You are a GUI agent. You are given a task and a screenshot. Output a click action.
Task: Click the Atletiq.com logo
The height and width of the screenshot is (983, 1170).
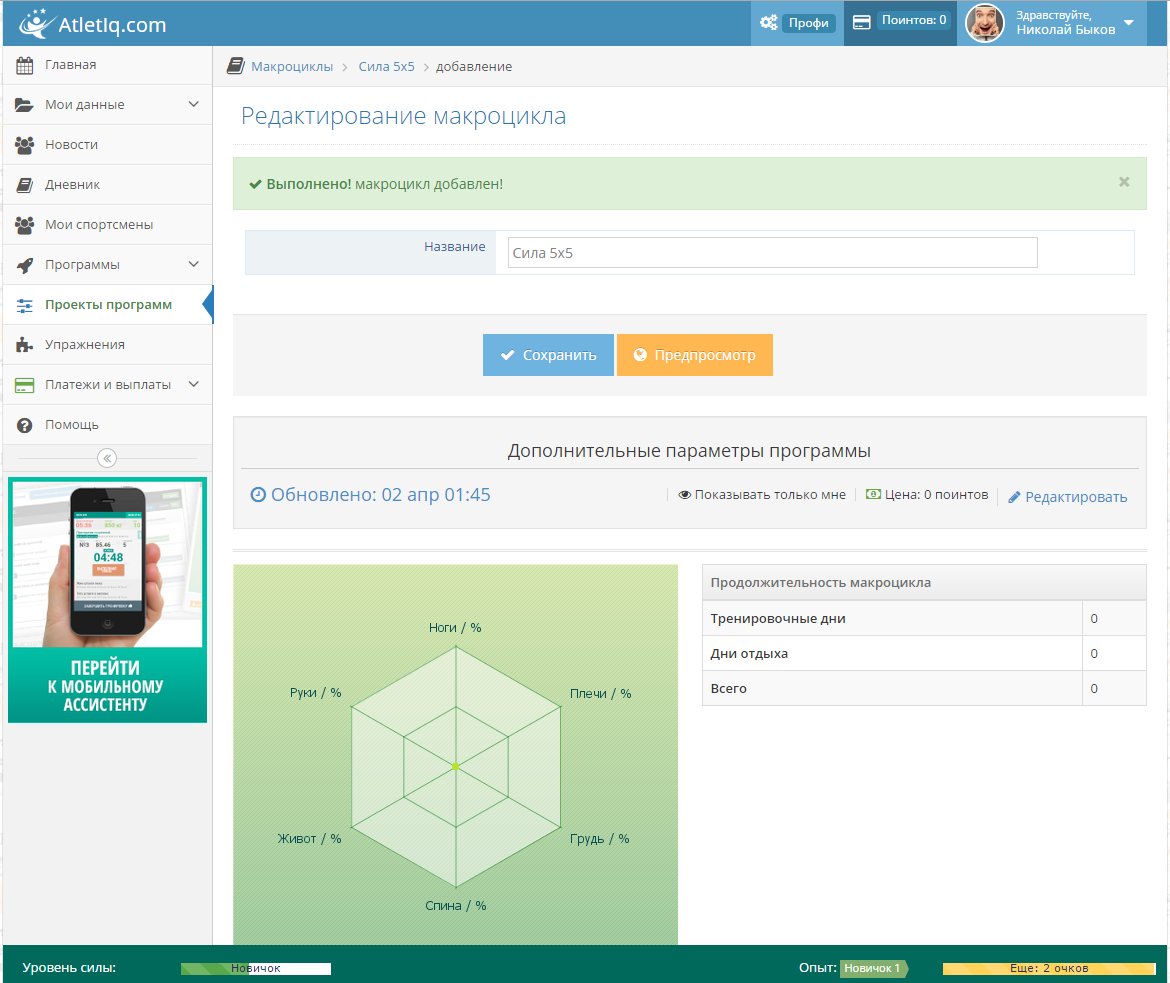coord(93,24)
